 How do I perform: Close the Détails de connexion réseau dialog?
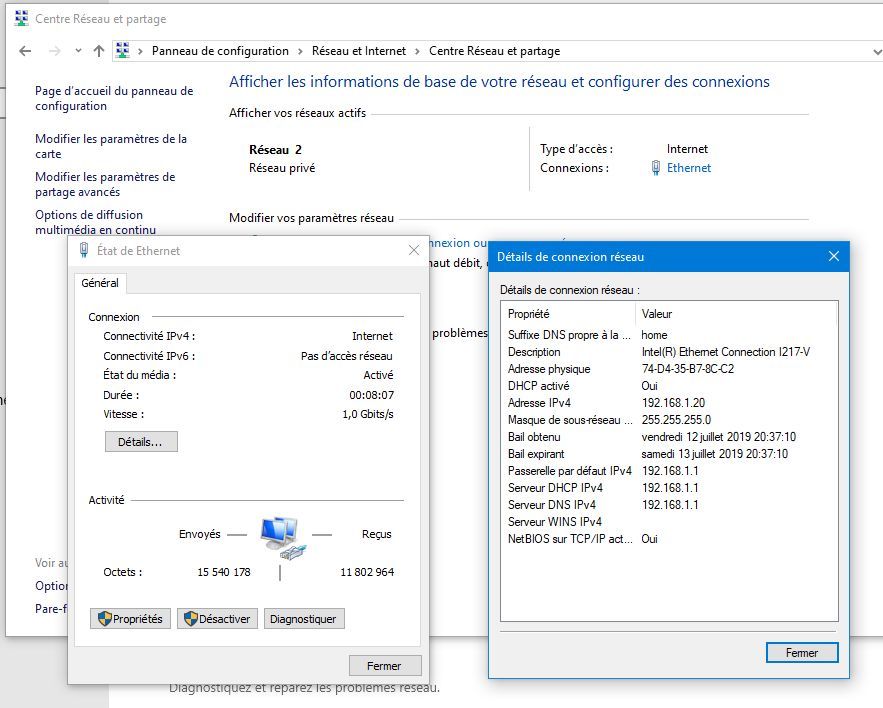pyautogui.click(x=834, y=257)
